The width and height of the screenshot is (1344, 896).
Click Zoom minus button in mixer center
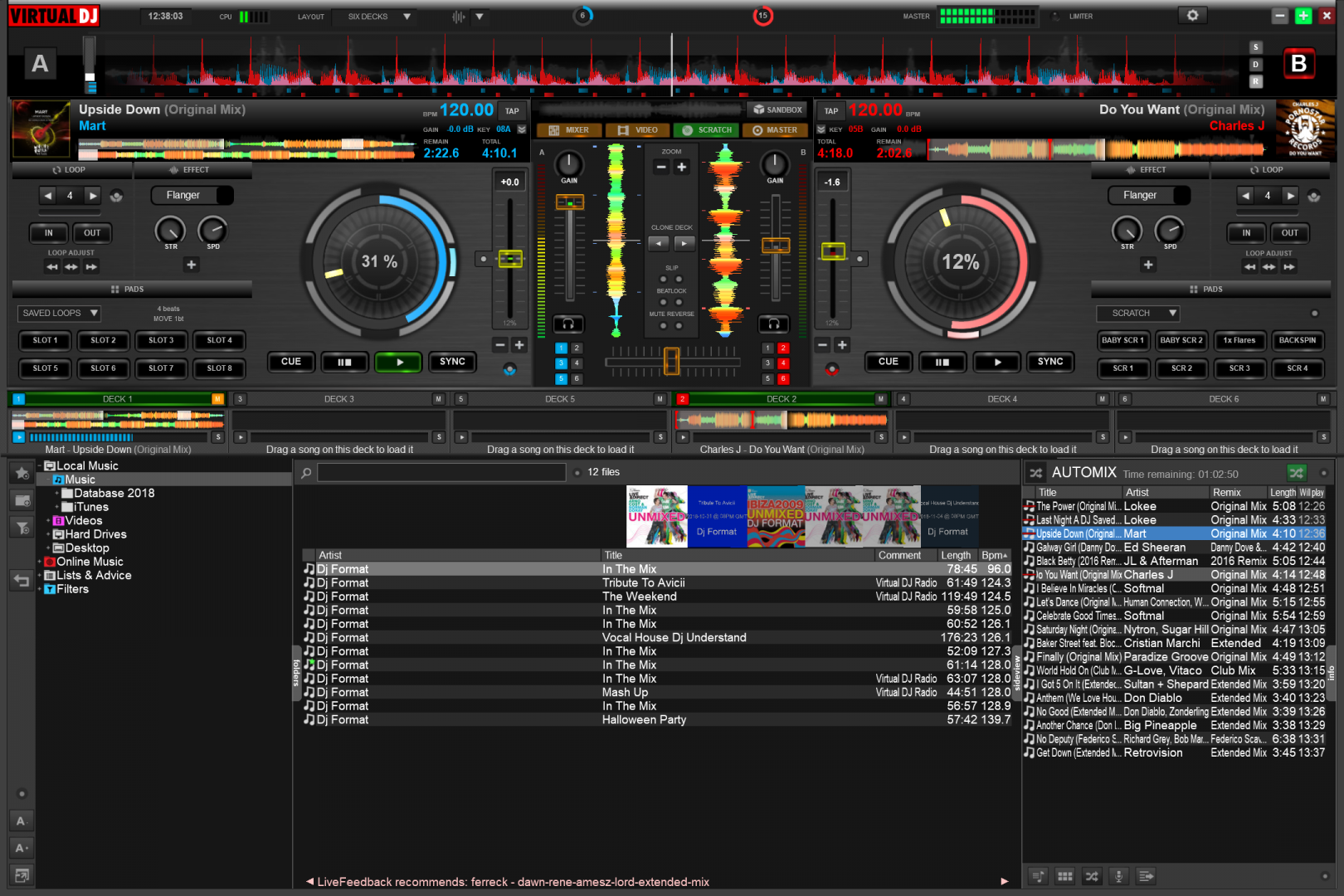click(x=661, y=167)
